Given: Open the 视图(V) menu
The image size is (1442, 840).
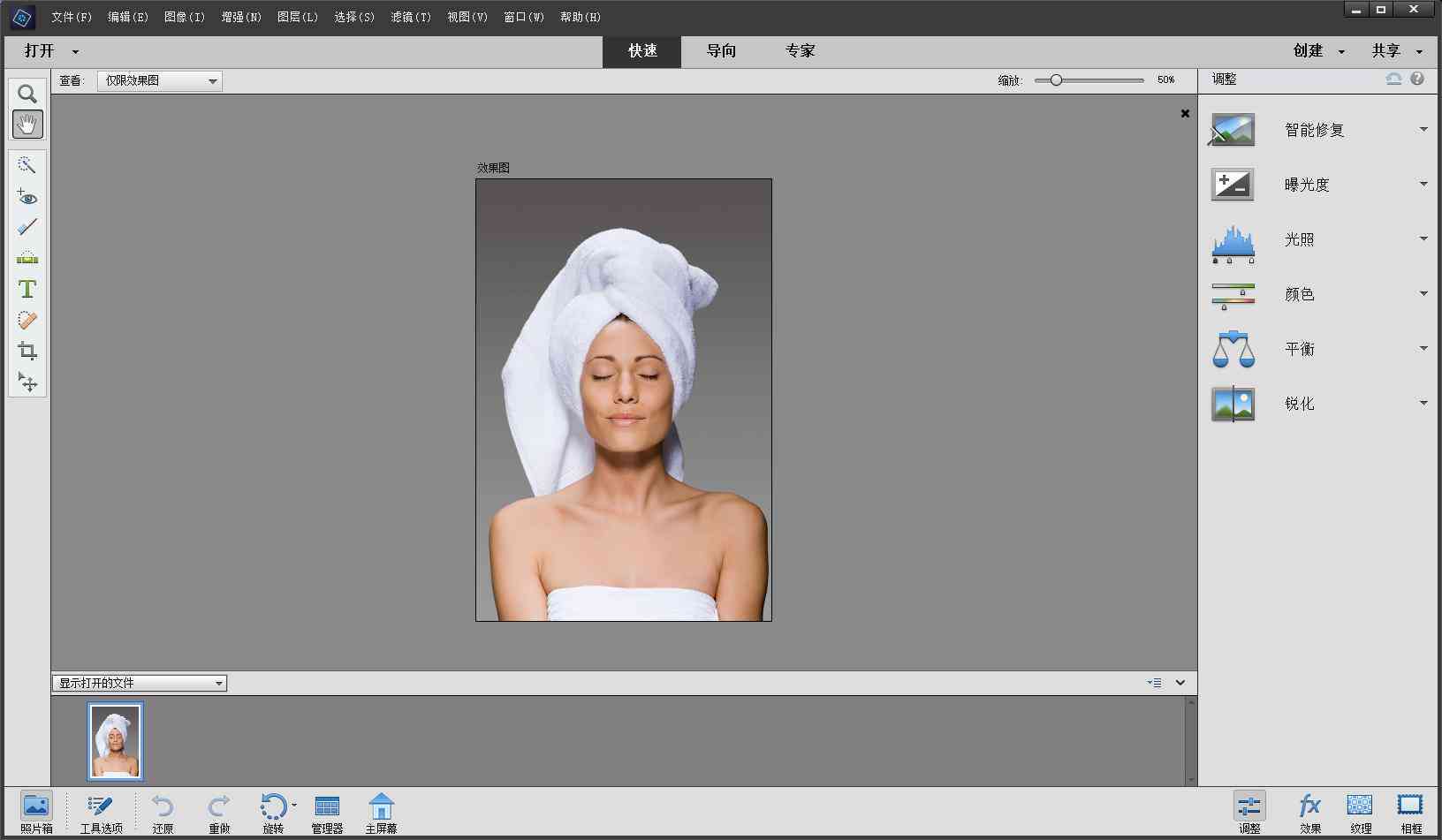Looking at the screenshot, I should coord(467,17).
